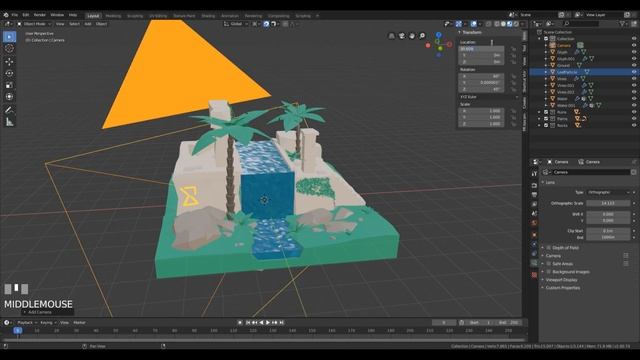
Task: Activate the 3D Cursor tool
Action: tap(9, 49)
